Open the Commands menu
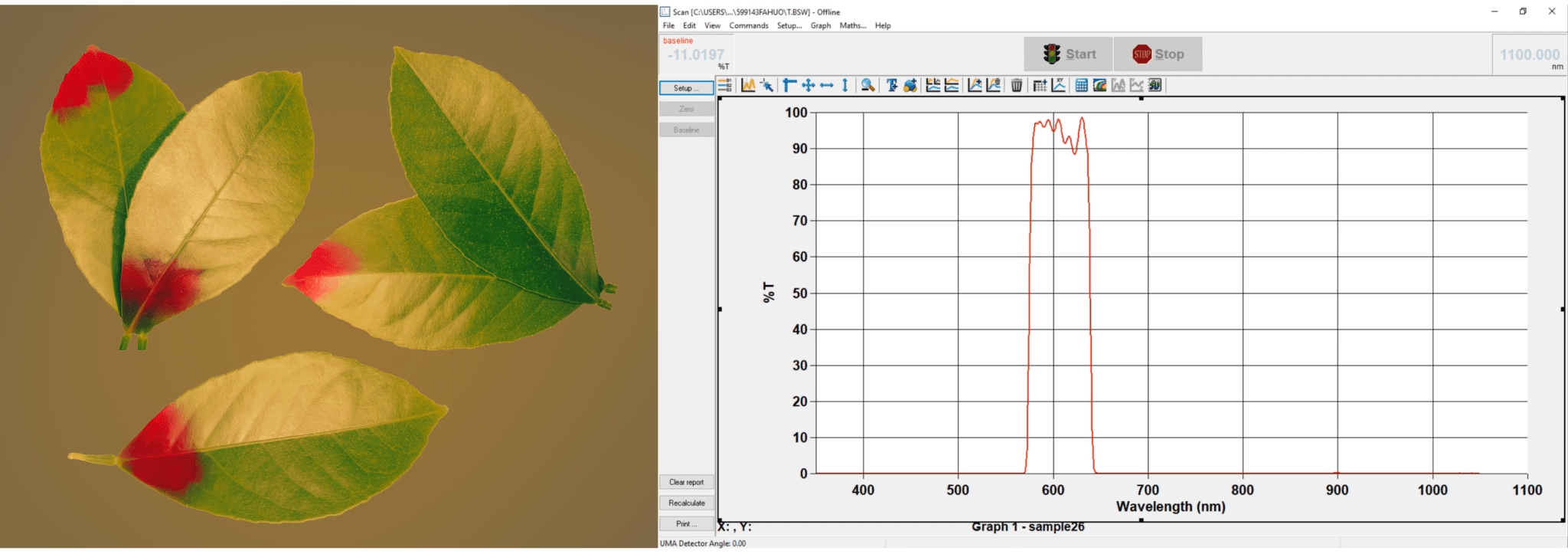 (x=748, y=25)
